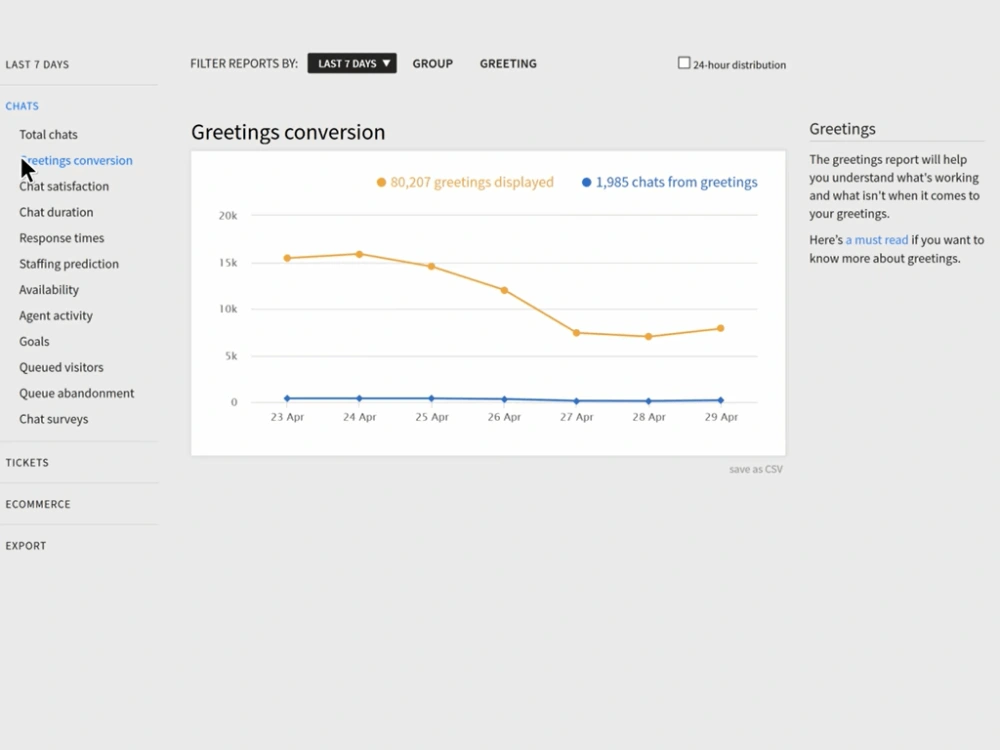The image size is (1000, 750).
Task: Toggle the blue chats from greetings legend dot
Action: tap(587, 182)
